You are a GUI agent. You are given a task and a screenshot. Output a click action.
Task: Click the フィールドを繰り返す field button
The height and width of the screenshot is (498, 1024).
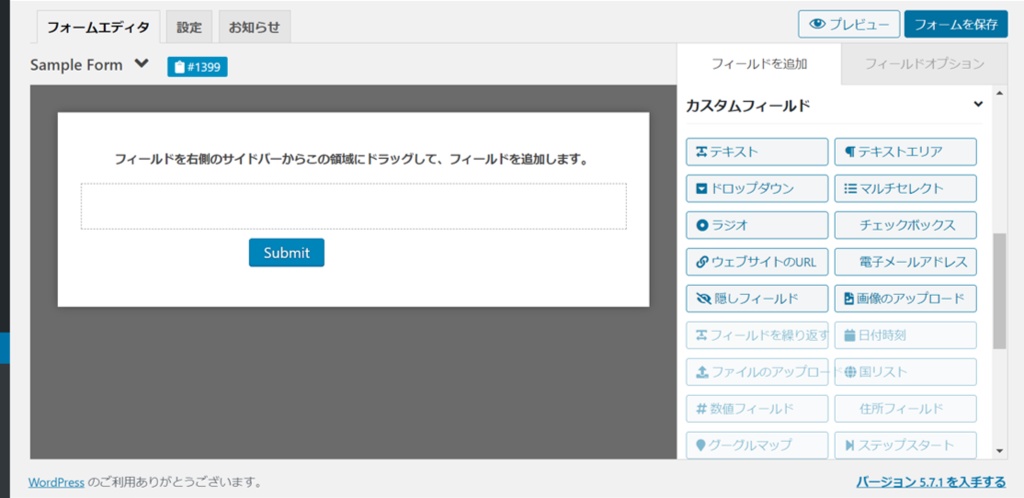tap(757, 335)
